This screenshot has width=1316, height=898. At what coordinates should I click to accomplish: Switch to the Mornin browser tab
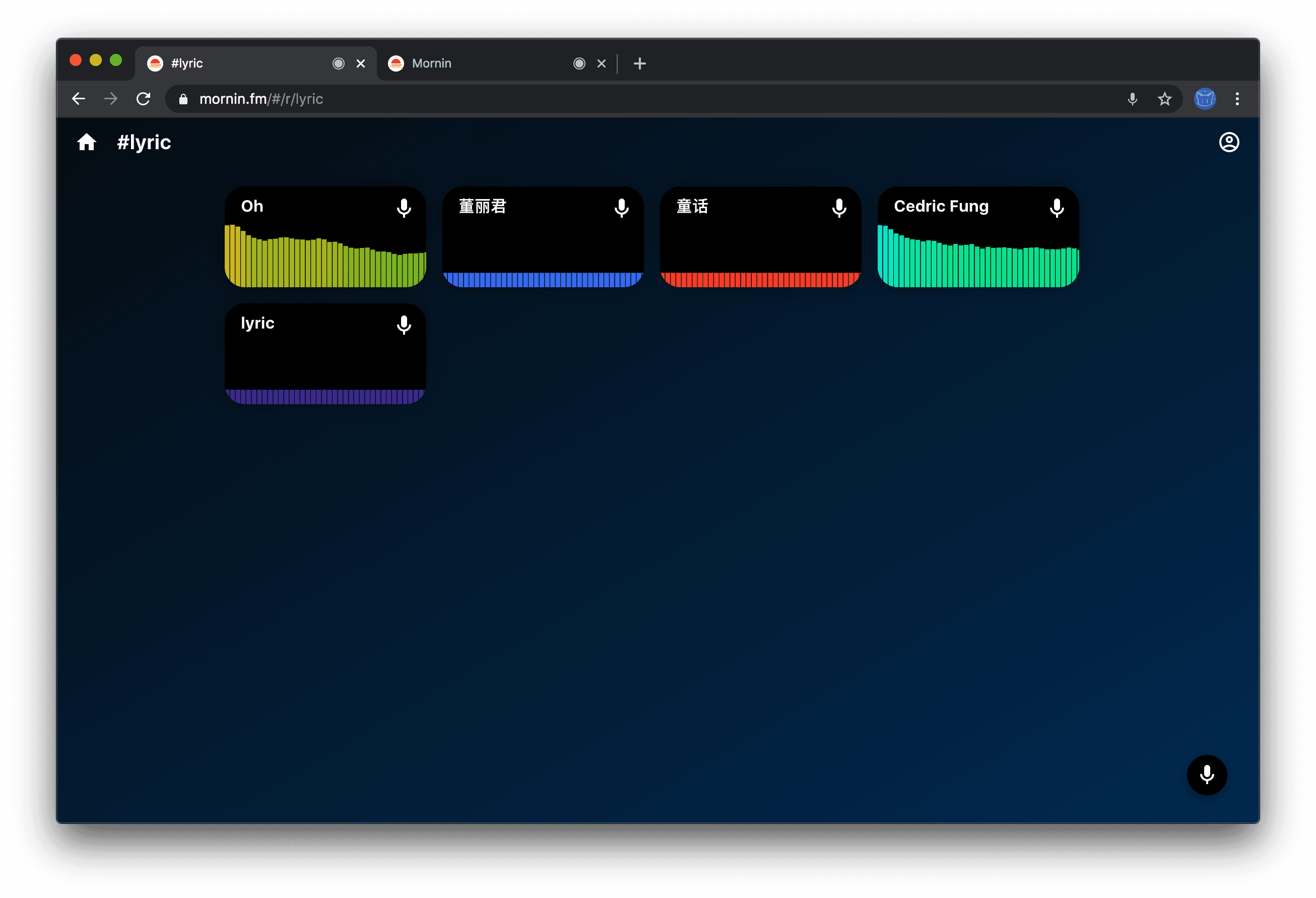pyautogui.click(x=496, y=63)
